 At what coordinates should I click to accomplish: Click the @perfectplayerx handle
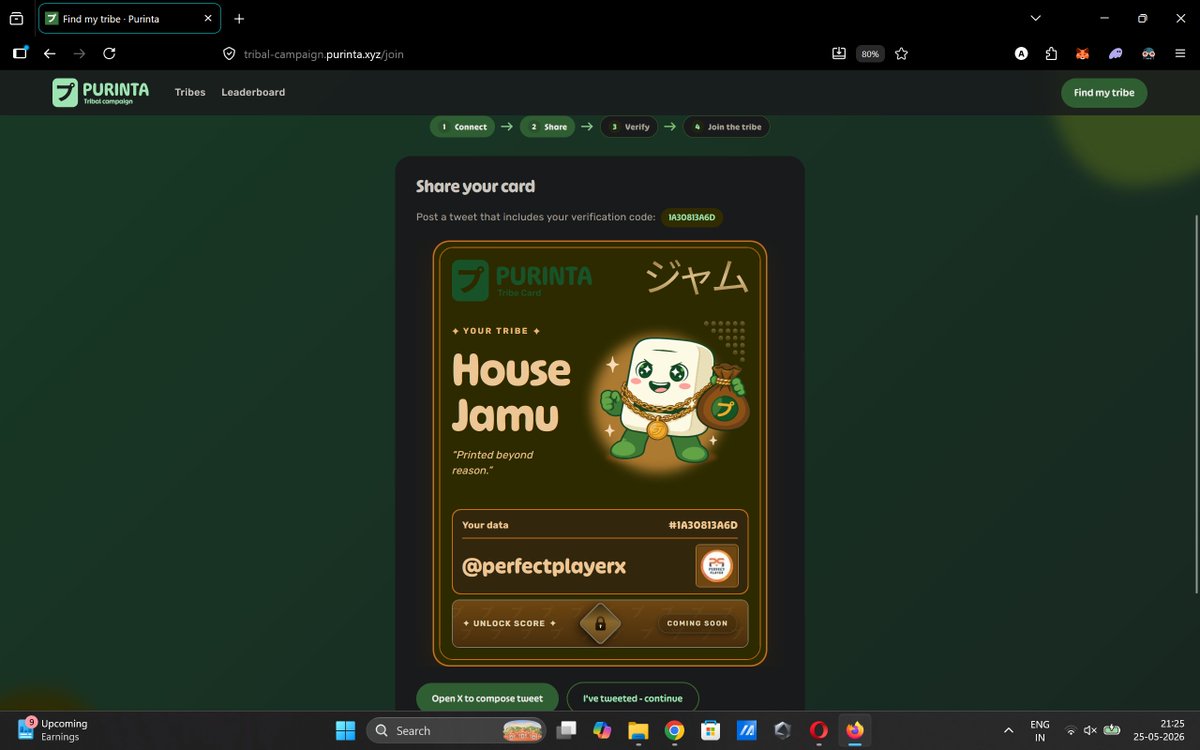[x=544, y=566]
